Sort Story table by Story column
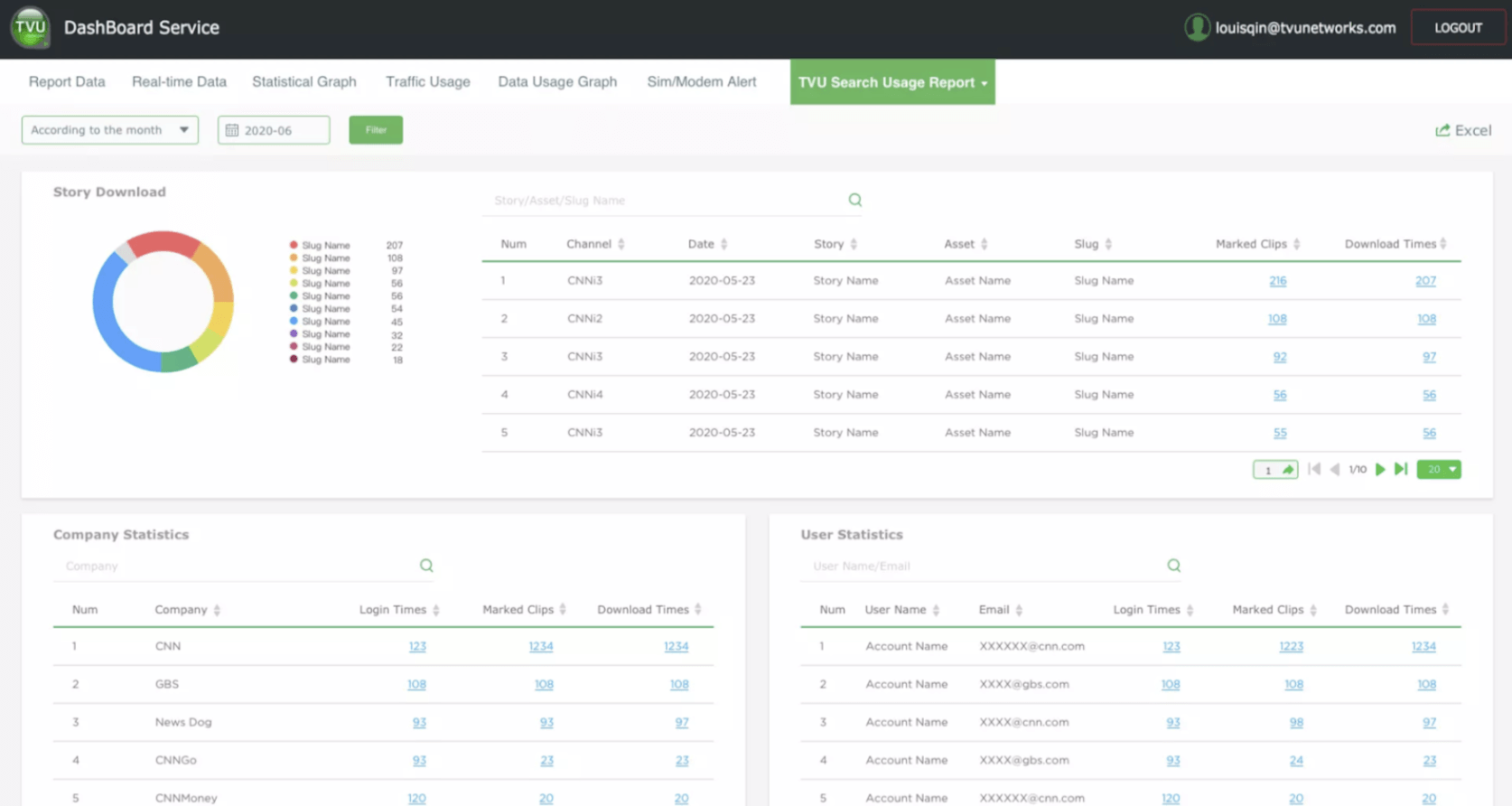Image resolution: width=1512 pixels, height=806 pixels. [854, 244]
